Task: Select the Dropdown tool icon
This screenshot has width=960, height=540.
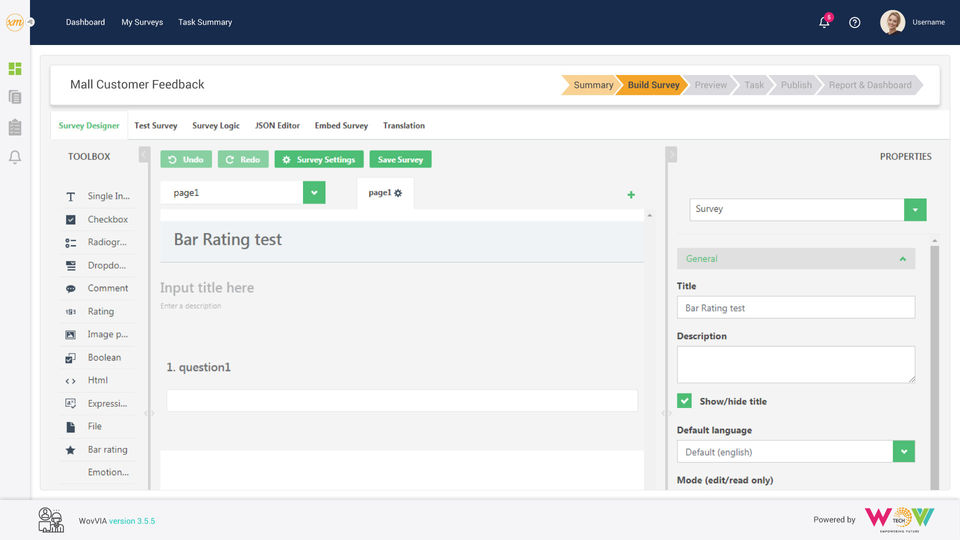Action: (70, 266)
